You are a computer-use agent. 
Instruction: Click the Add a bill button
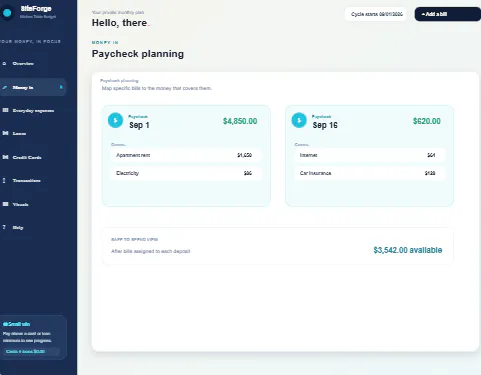448,14
